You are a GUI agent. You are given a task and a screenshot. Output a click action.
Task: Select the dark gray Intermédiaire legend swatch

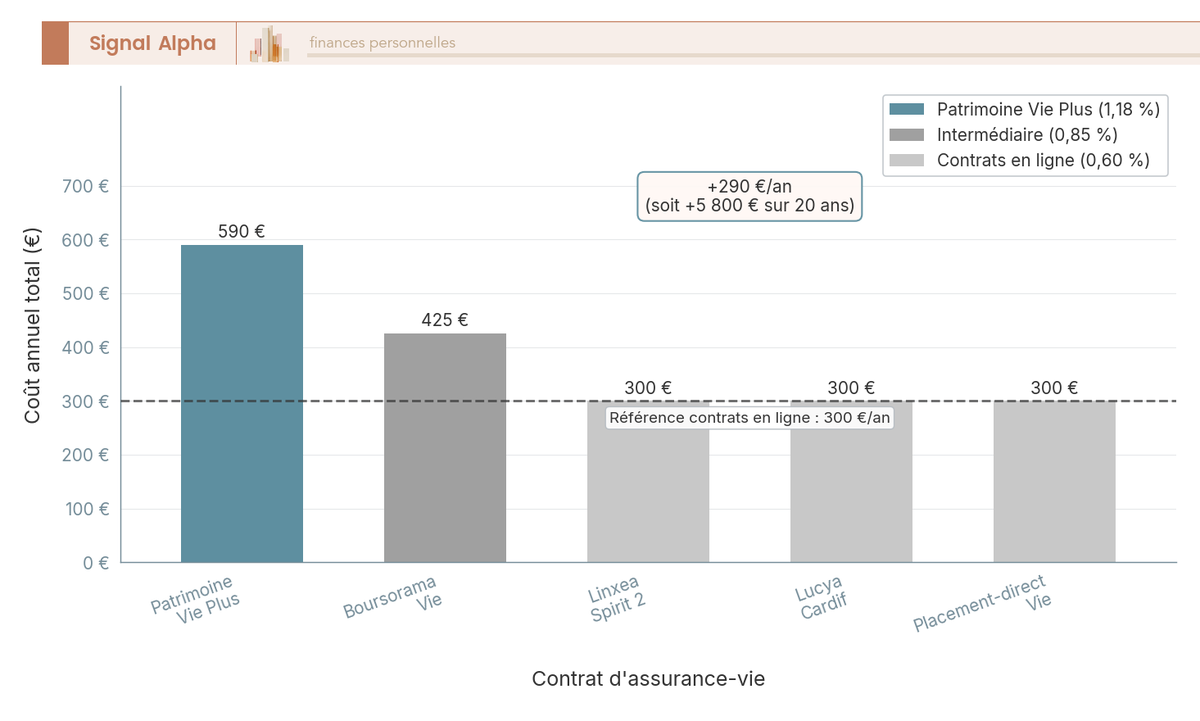point(907,135)
